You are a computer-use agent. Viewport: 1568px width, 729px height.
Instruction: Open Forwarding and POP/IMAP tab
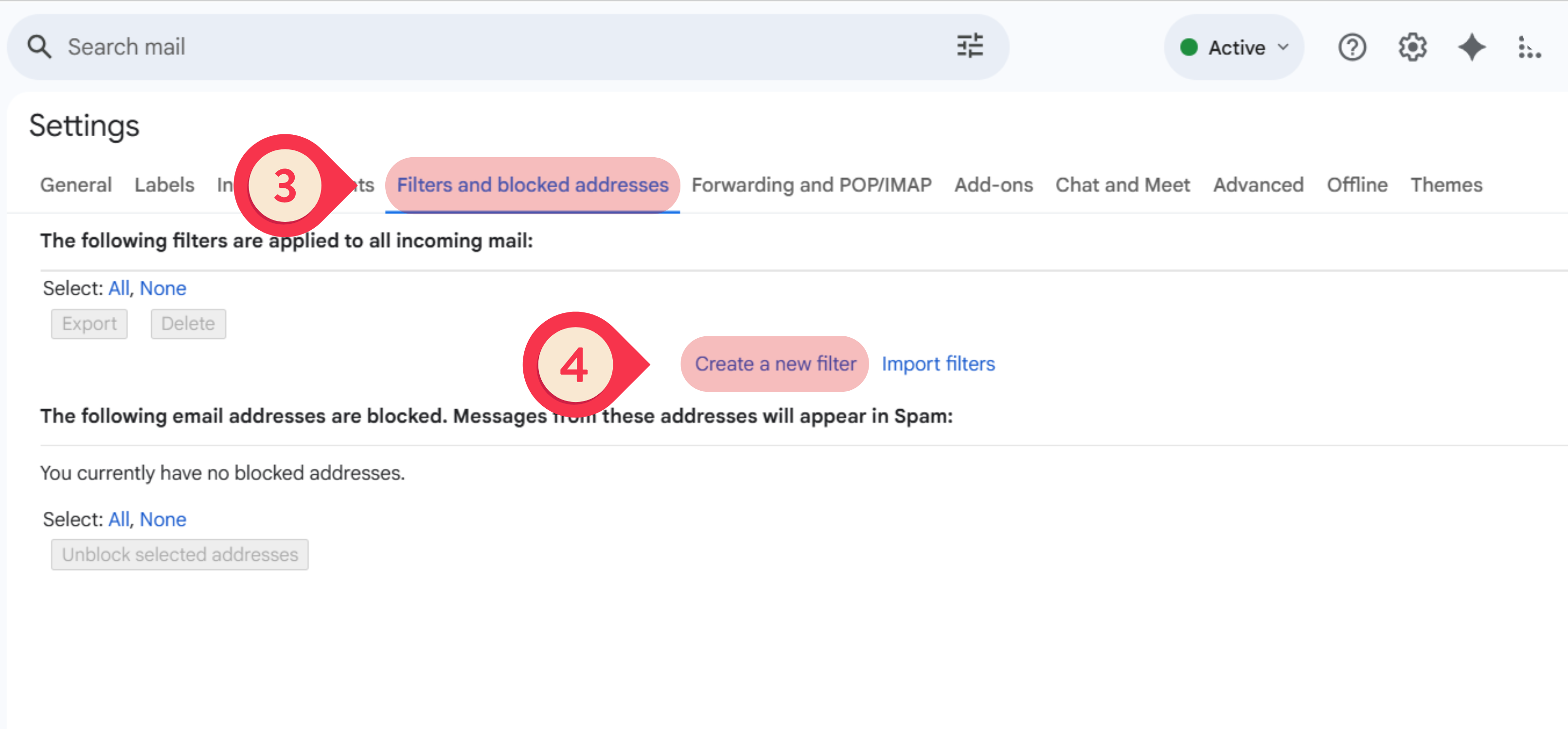pos(811,184)
